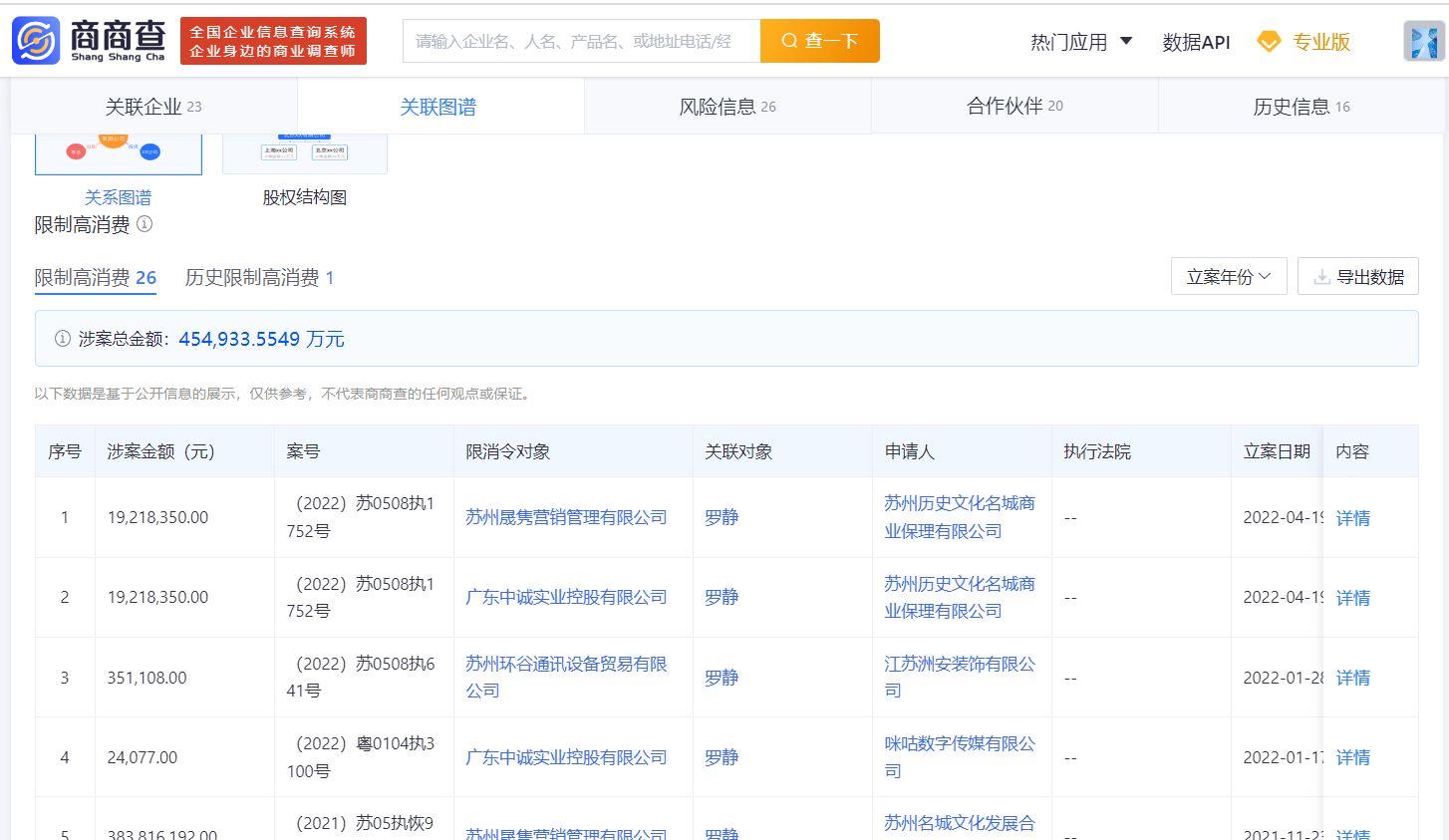Image resolution: width=1449 pixels, height=840 pixels.
Task: Click the company search input field
Action: coord(581,41)
